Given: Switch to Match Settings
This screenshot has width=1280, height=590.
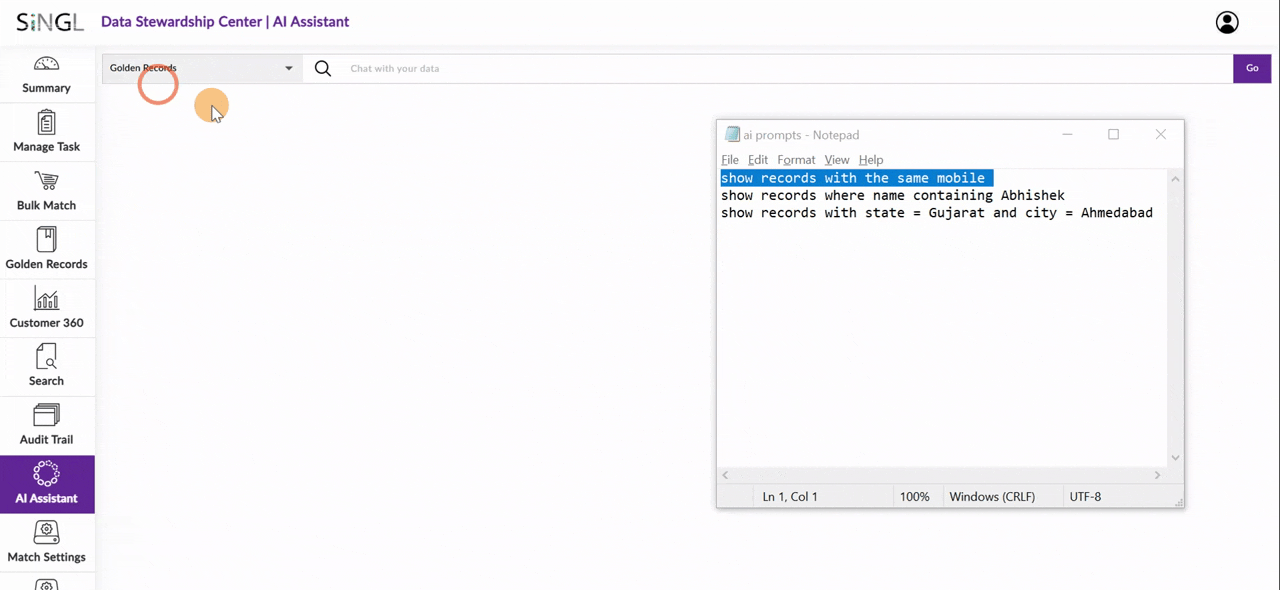Looking at the screenshot, I should click(x=46, y=543).
